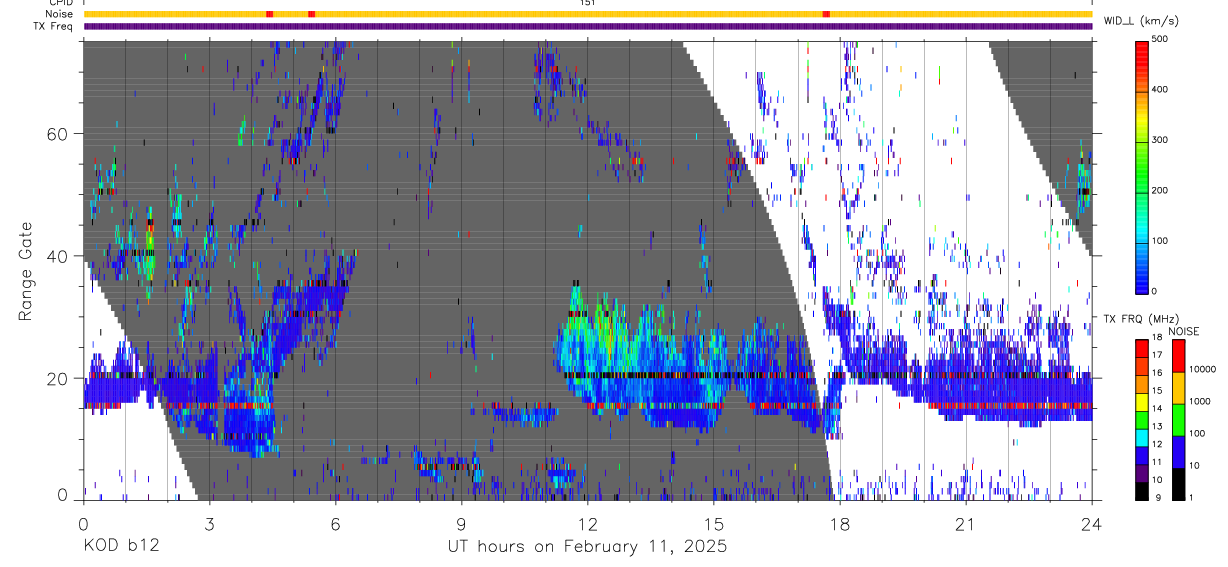Click the 10000 label in NOISE legend

1203,370
